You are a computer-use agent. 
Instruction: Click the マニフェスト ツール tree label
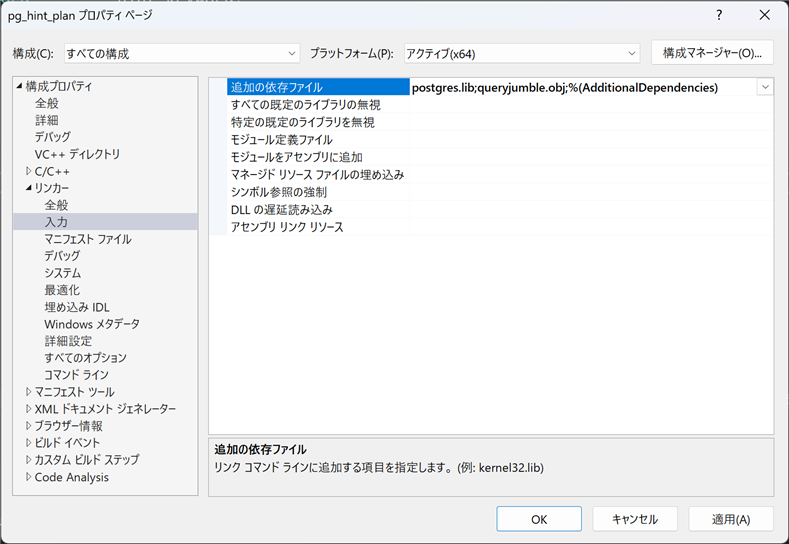(74, 392)
